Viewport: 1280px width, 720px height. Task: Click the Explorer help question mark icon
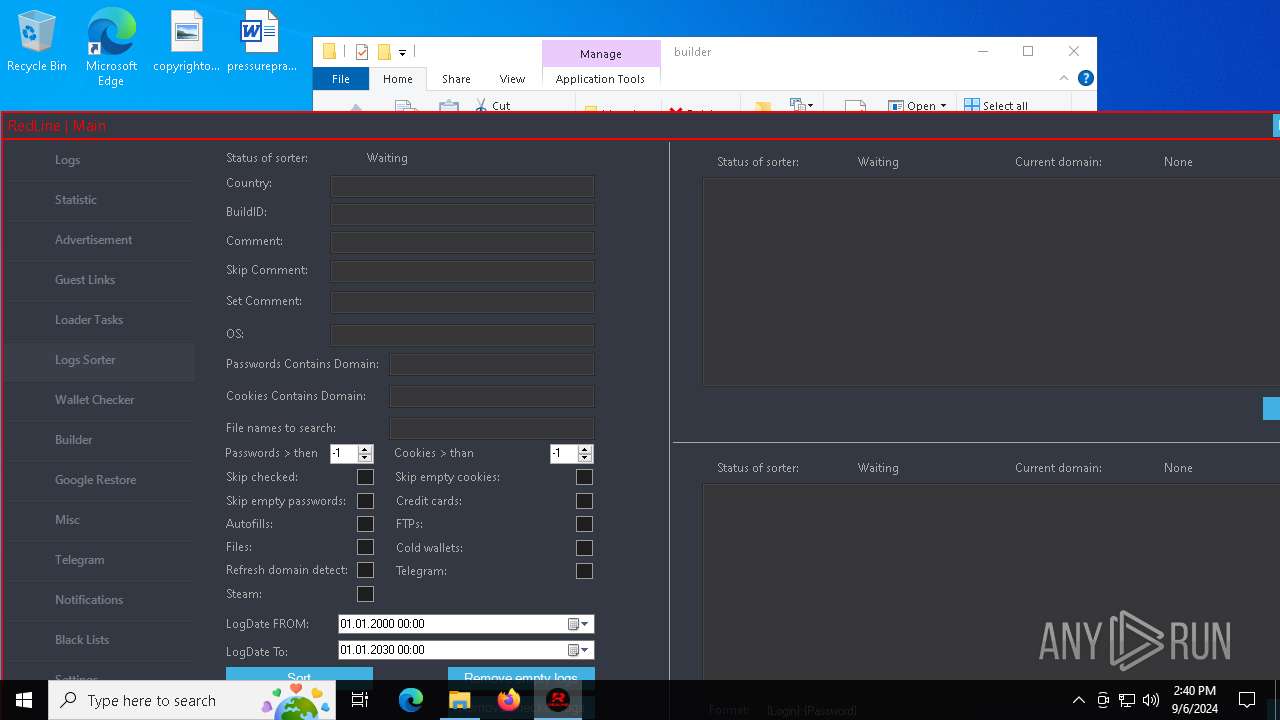[x=1086, y=78]
